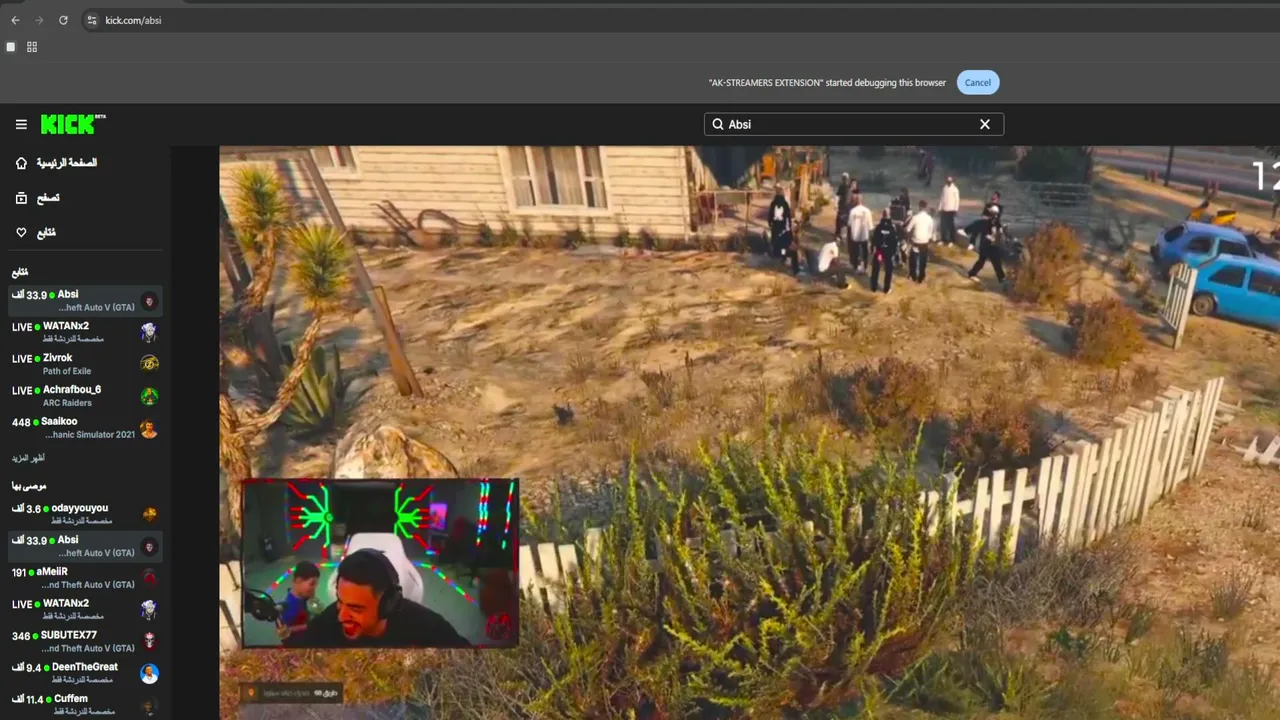Image resolution: width=1280 pixels, height=720 pixels.
Task: Click "ARC Raiders" category text
Action: click(x=68, y=403)
